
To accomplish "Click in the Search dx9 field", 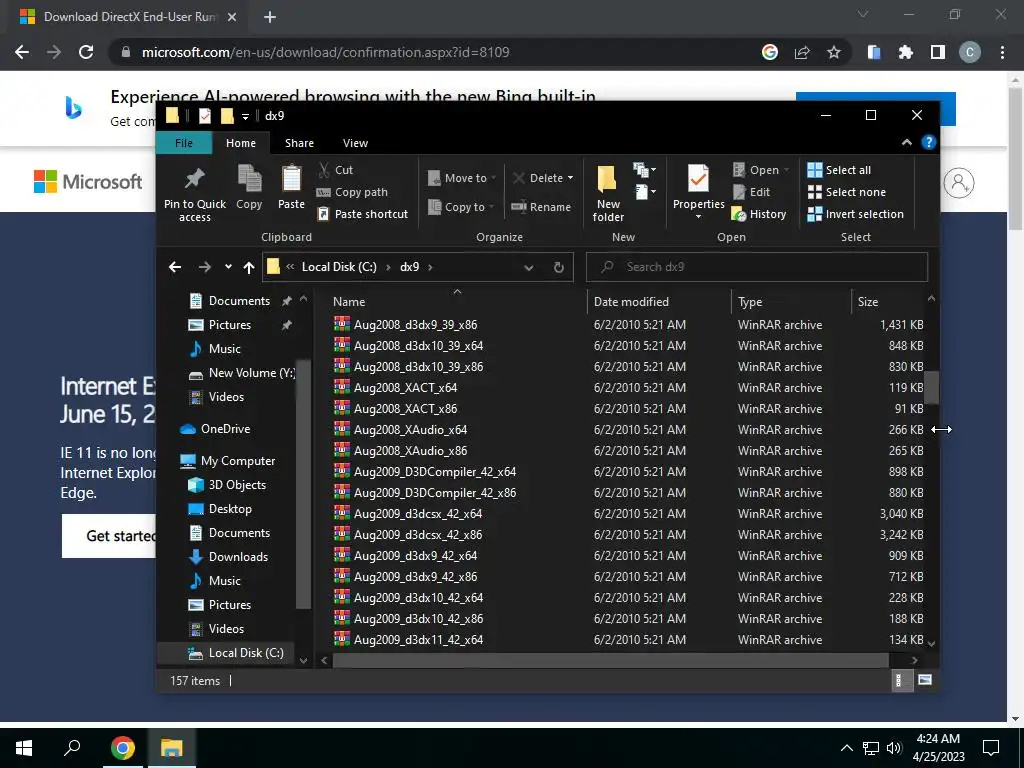I will 757,267.
